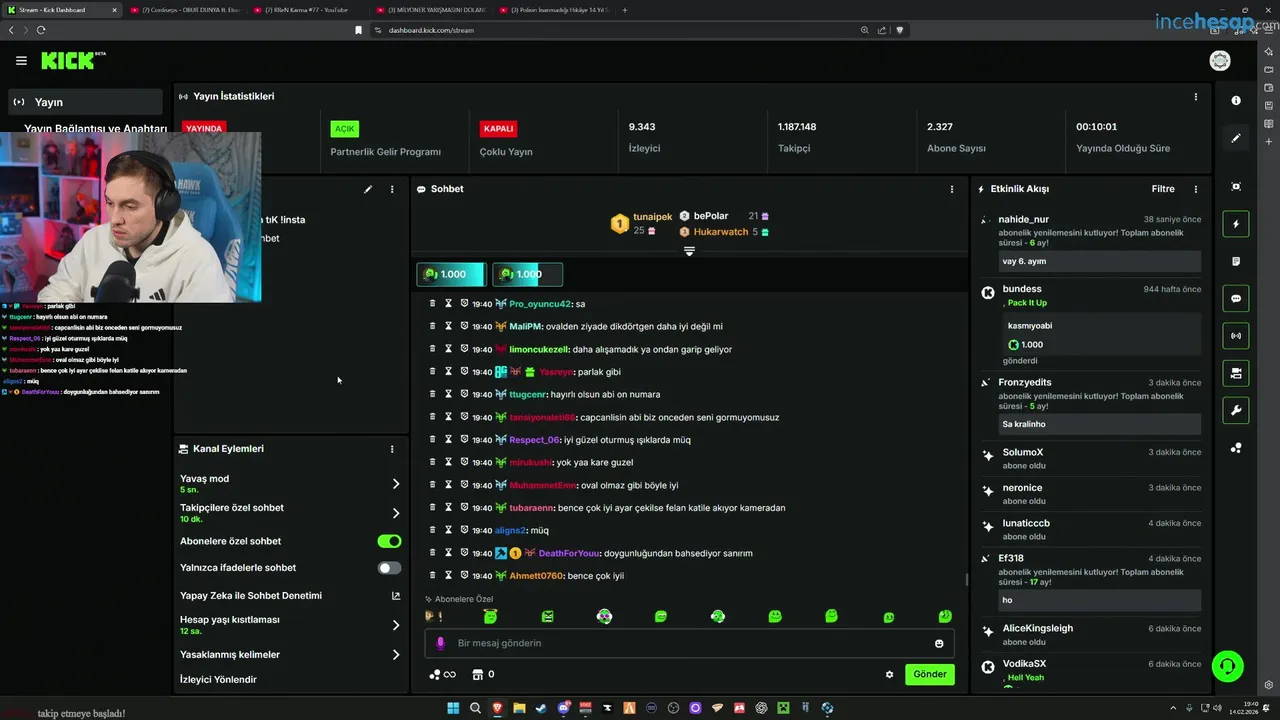The width and height of the screenshot is (1280, 720).
Task: Expand Yavaş mod settings
Action: pyautogui.click(x=396, y=484)
